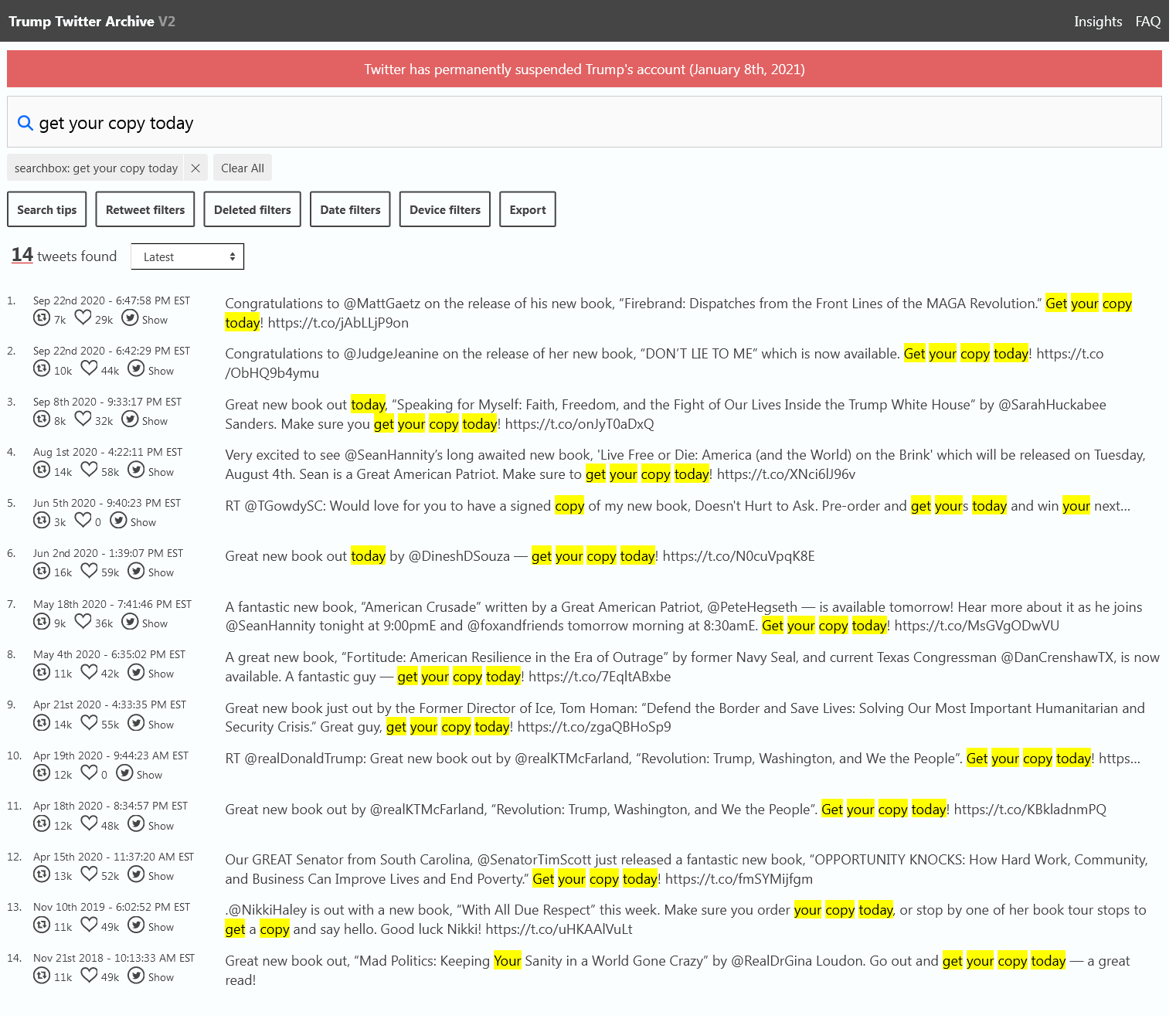
Task: Click the Twitter Show icon for May 4th 2020 tweet
Action: [x=136, y=671]
